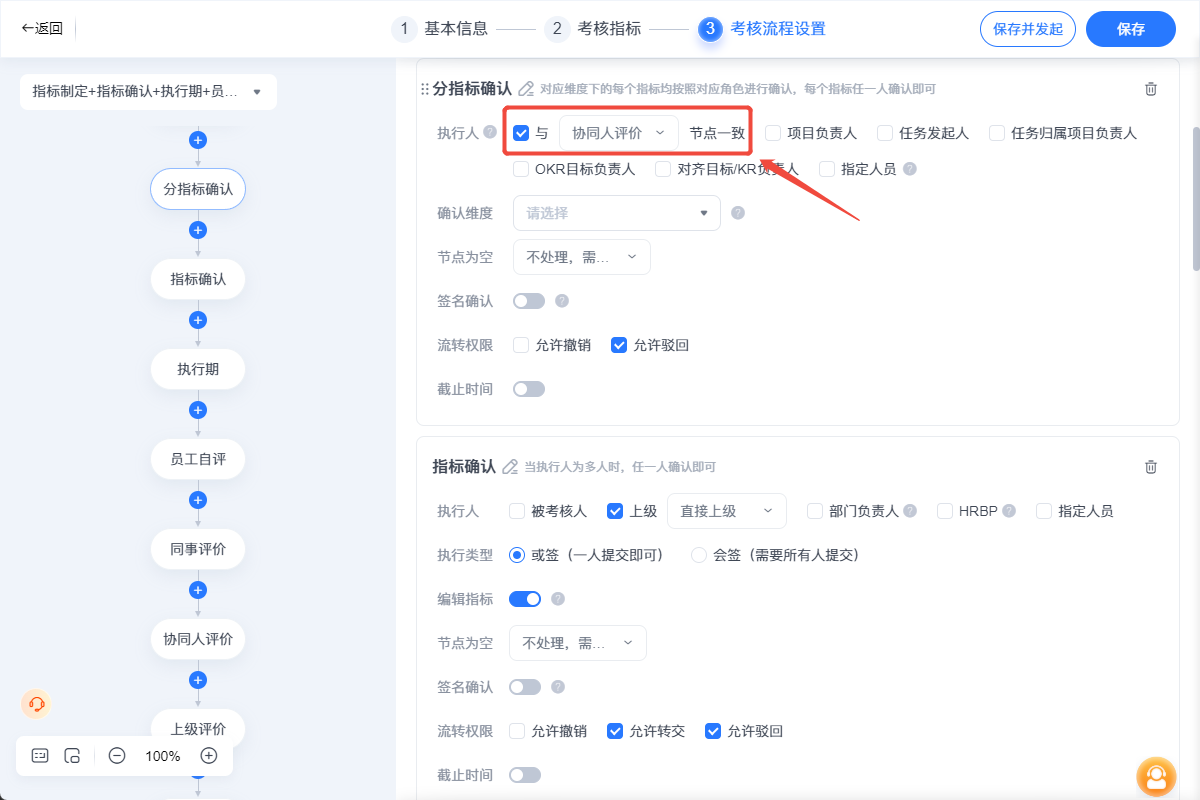Click the plus icon between 执行期 and 员工自评

(x=198, y=410)
